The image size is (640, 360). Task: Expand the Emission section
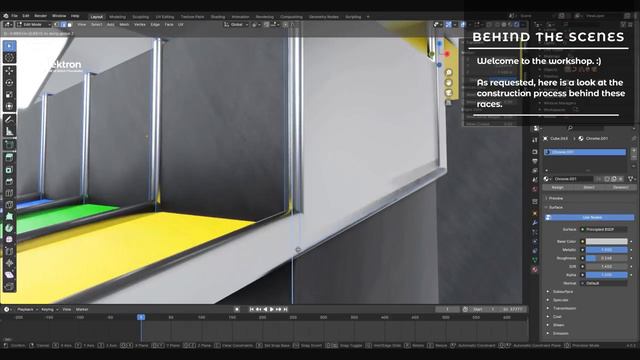pos(560,333)
